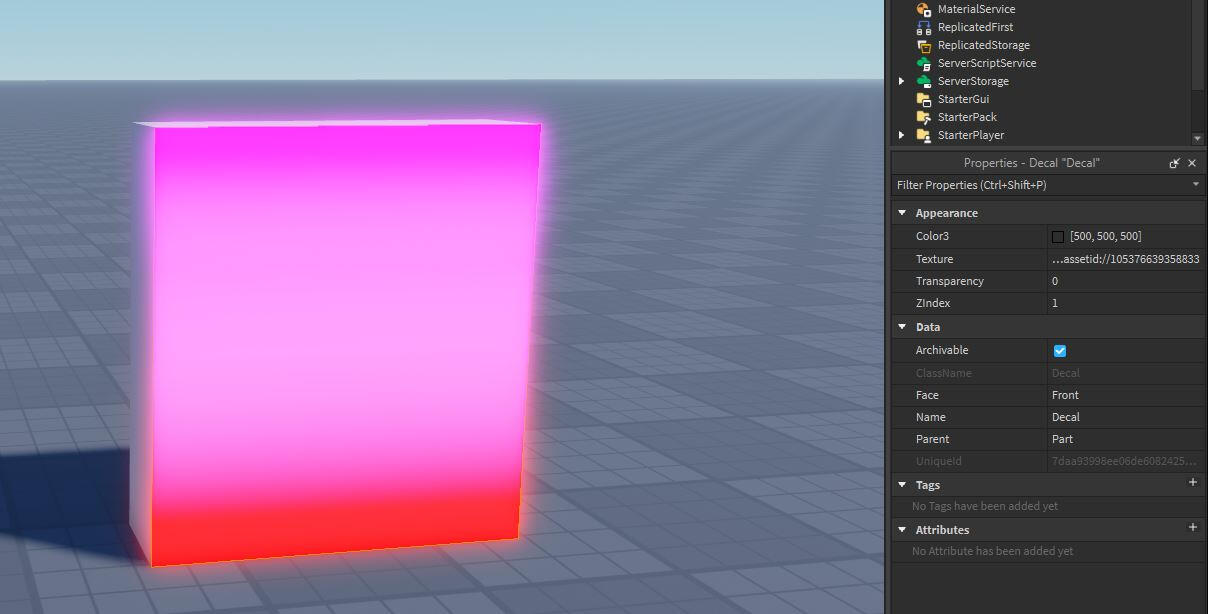Viewport: 1208px width, 614px height.
Task: Expand the ServerStorage tree node
Action: pyautogui.click(x=902, y=81)
